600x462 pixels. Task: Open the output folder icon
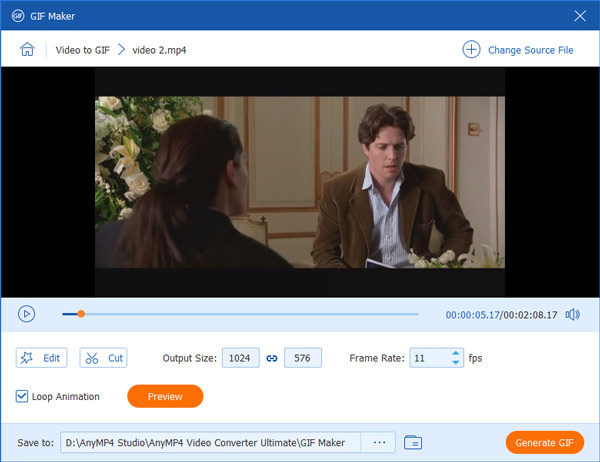[413, 442]
